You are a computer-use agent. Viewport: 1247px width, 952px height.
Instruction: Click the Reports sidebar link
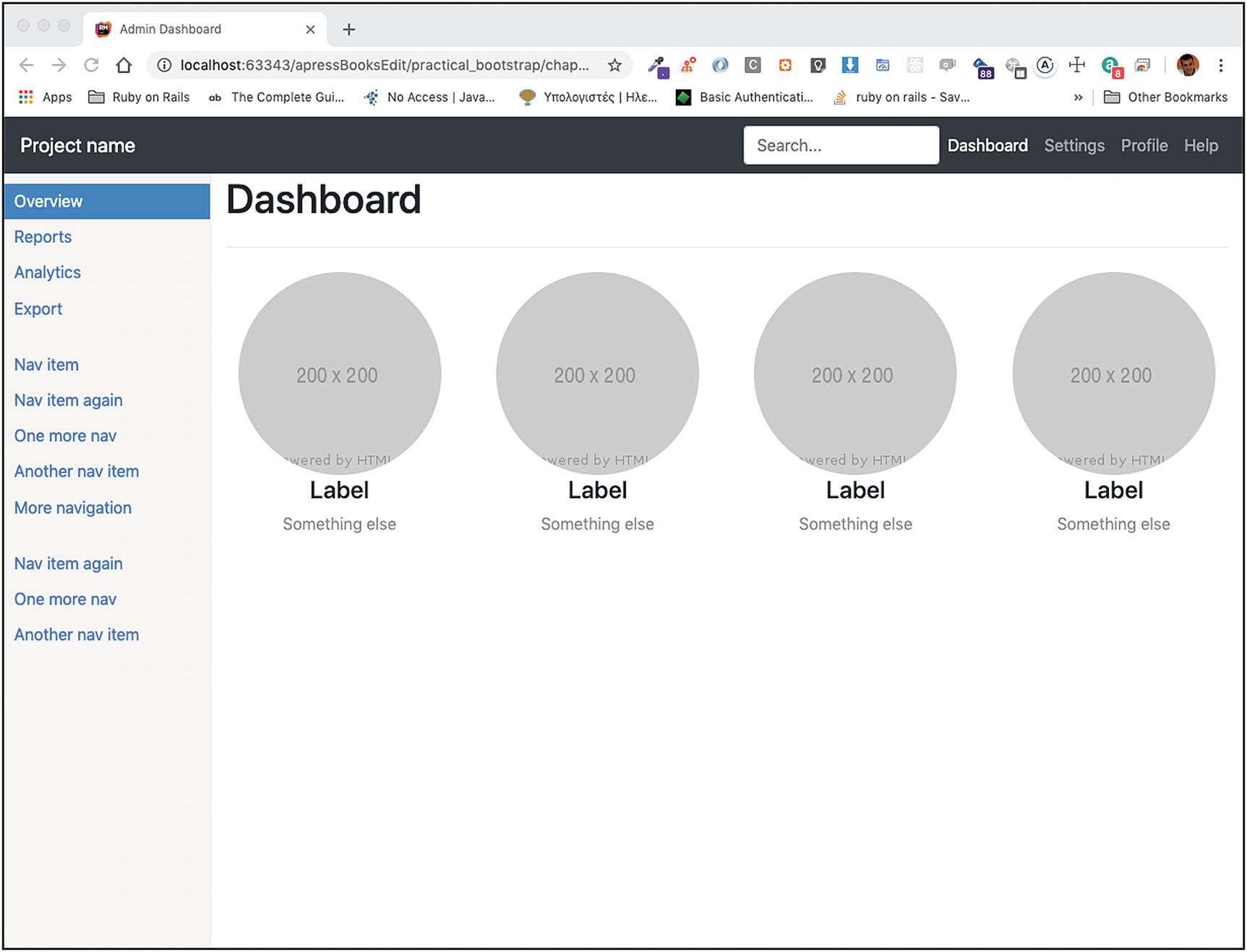pos(43,237)
